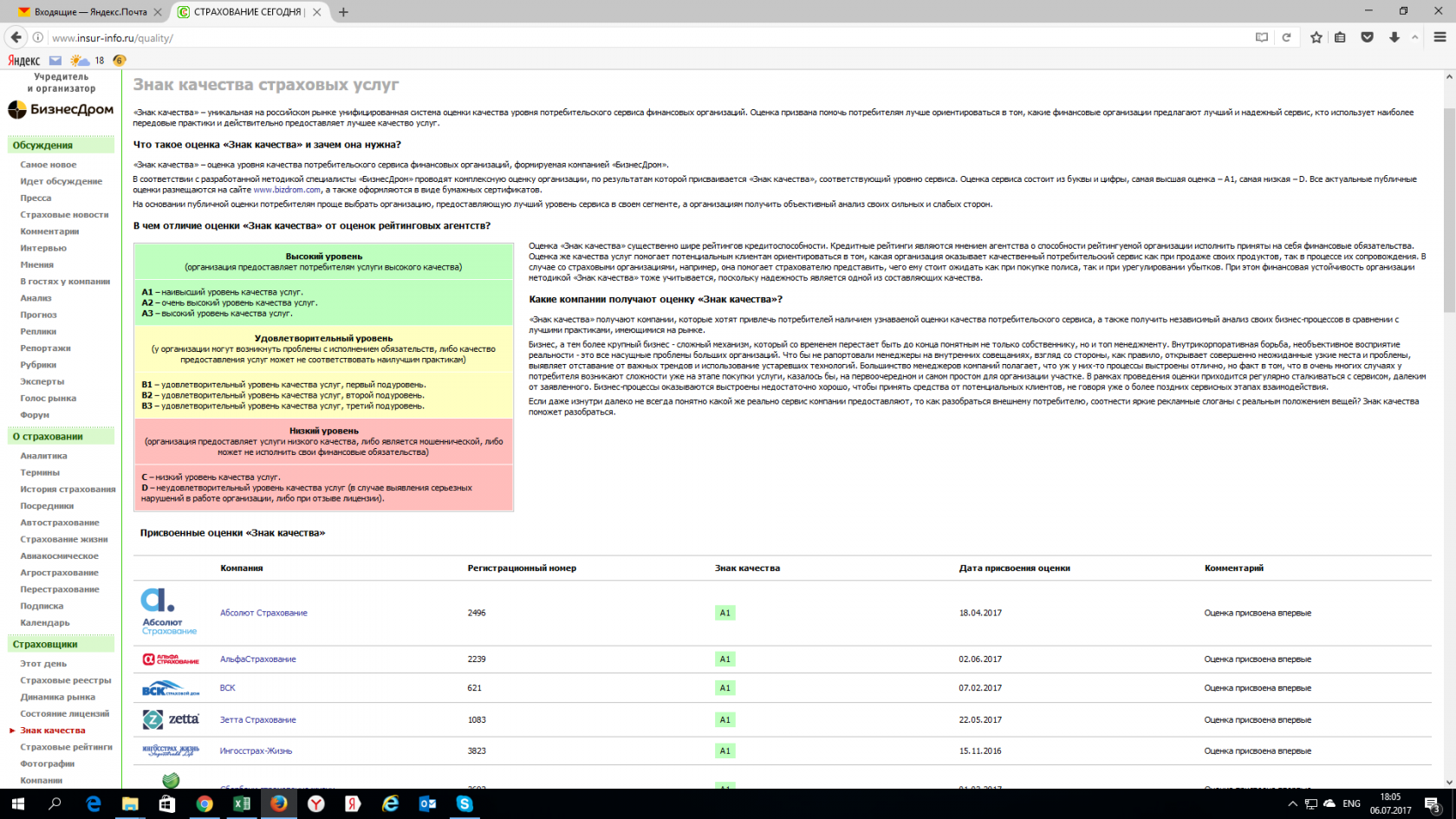1456x819 pixels.
Task: Open site information icon in address bar
Action: [x=38, y=37]
